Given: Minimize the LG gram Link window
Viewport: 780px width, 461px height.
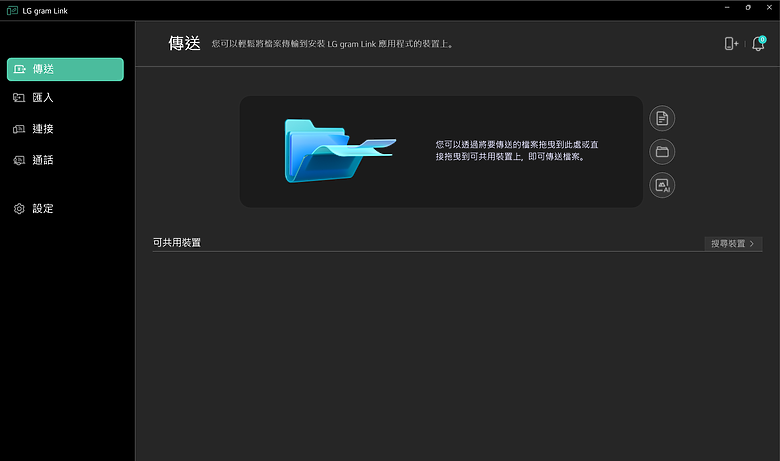Looking at the screenshot, I should [727, 7].
